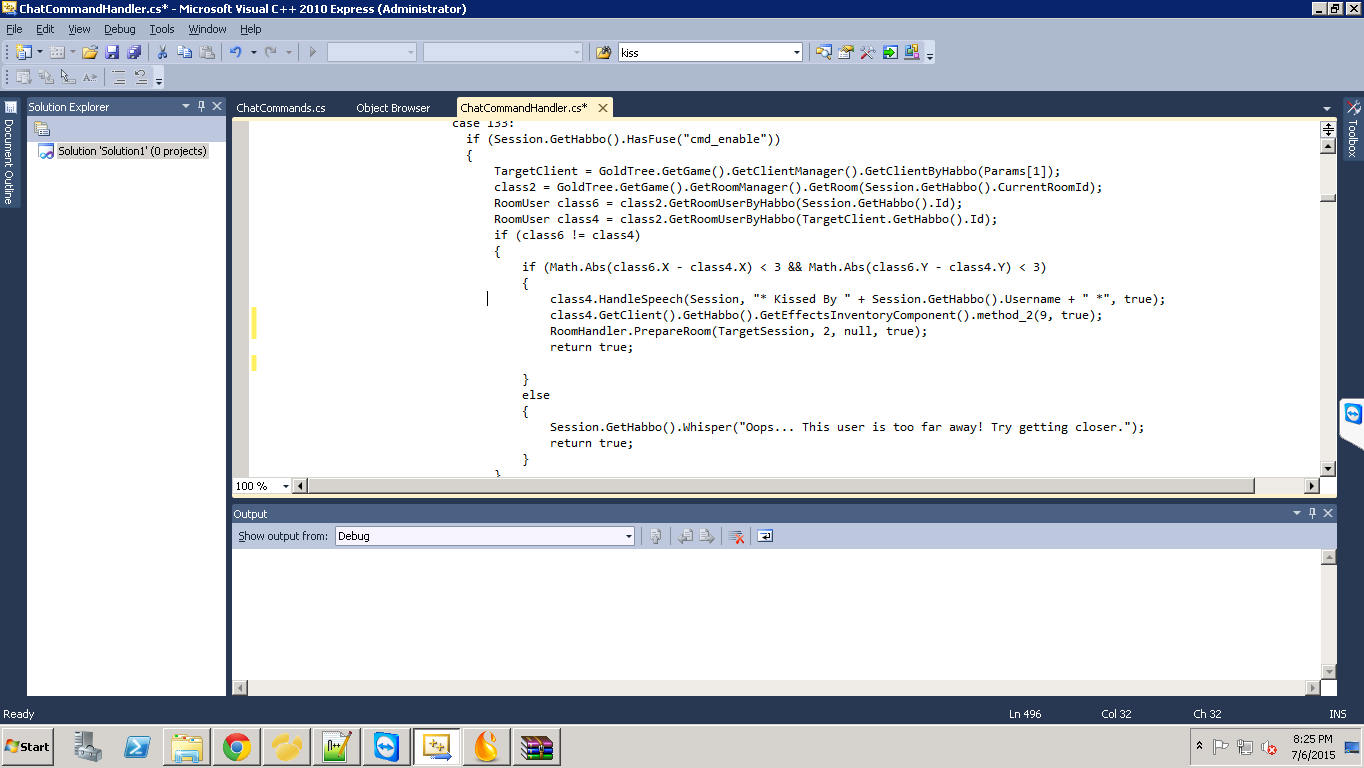Open the Edit menu
Screen dimensions: 1364x768
(x=45, y=29)
